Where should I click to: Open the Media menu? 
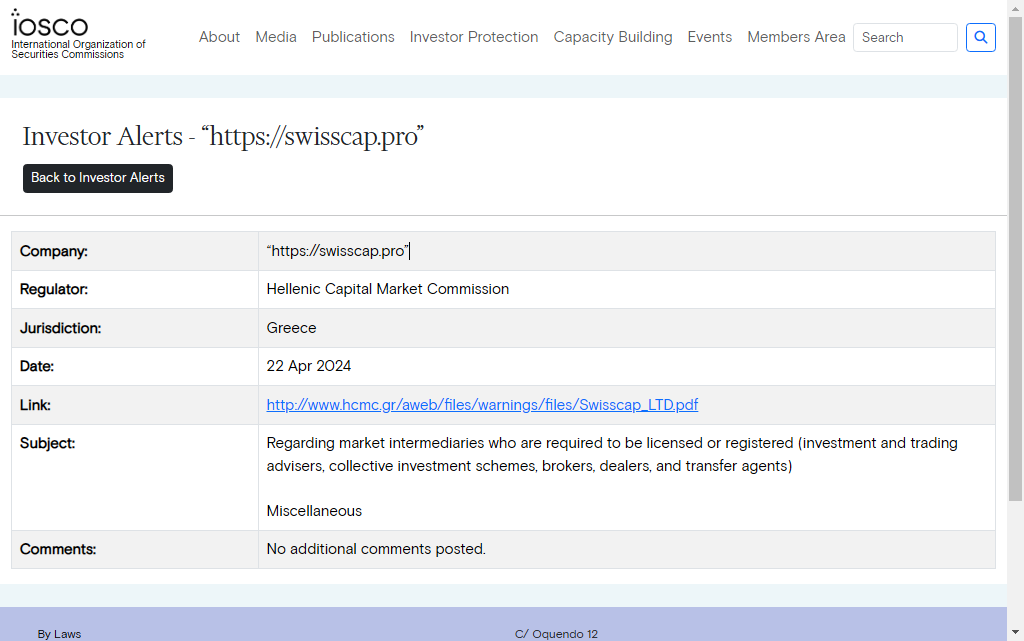point(276,37)
